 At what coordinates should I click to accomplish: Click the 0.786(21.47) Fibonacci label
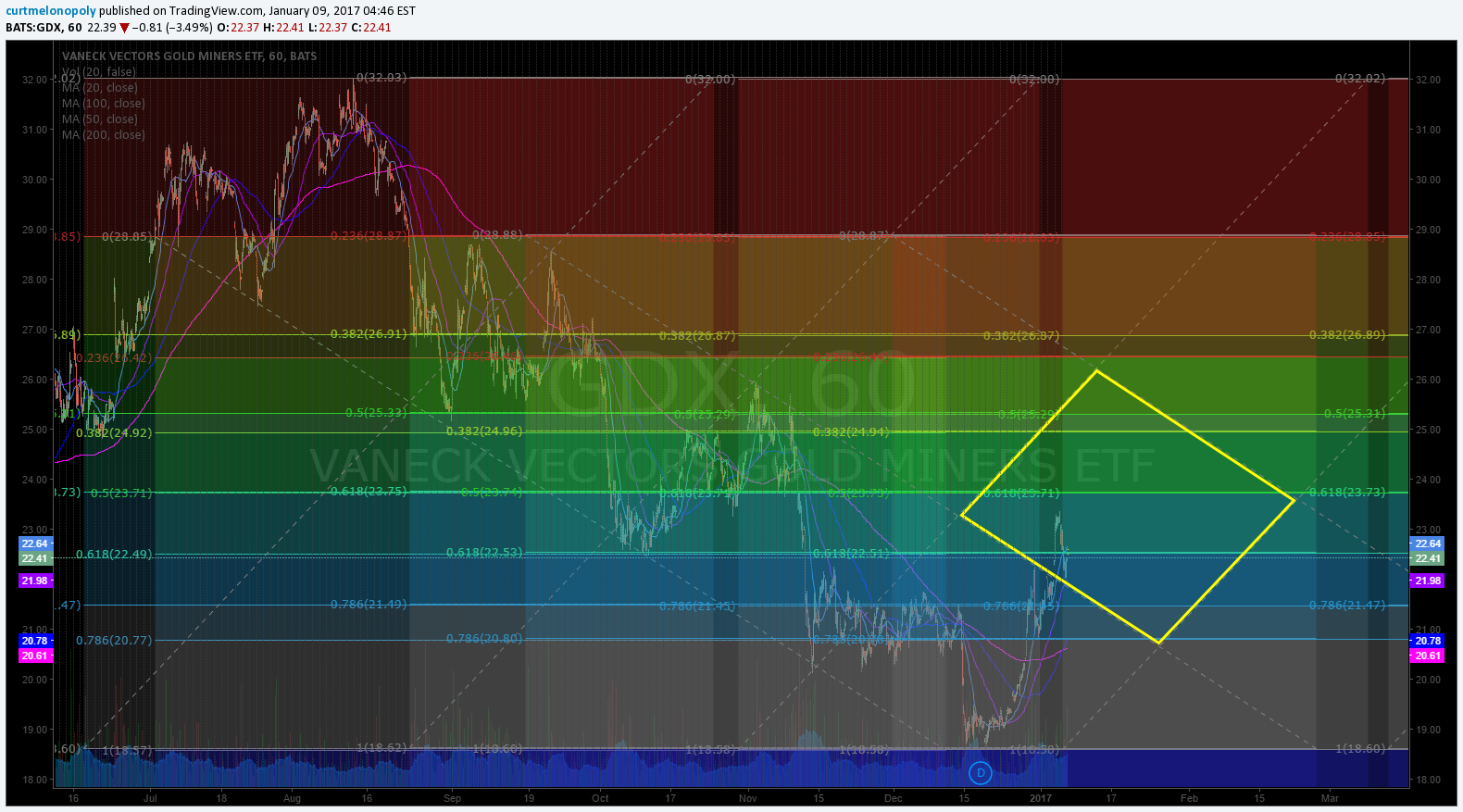tap(1347, 605)
